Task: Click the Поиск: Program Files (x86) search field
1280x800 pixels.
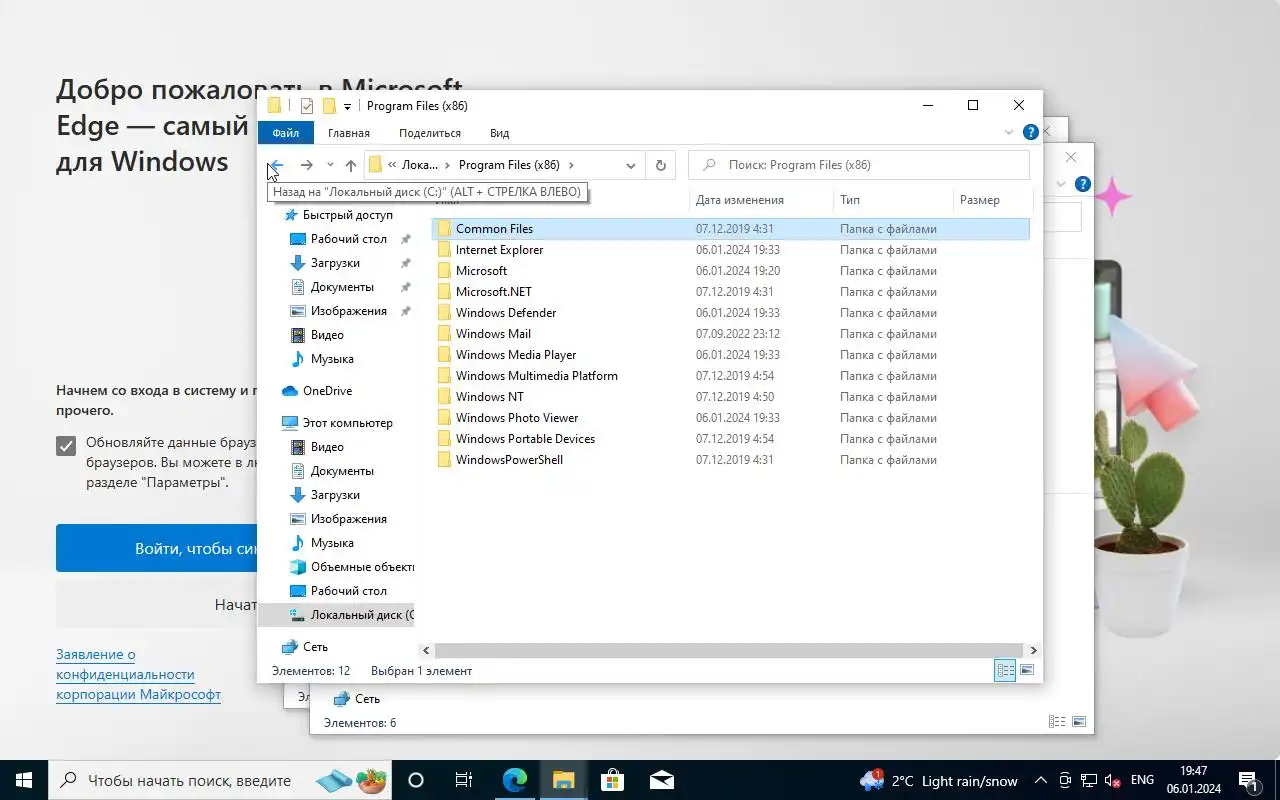Action: click(859, 165)
